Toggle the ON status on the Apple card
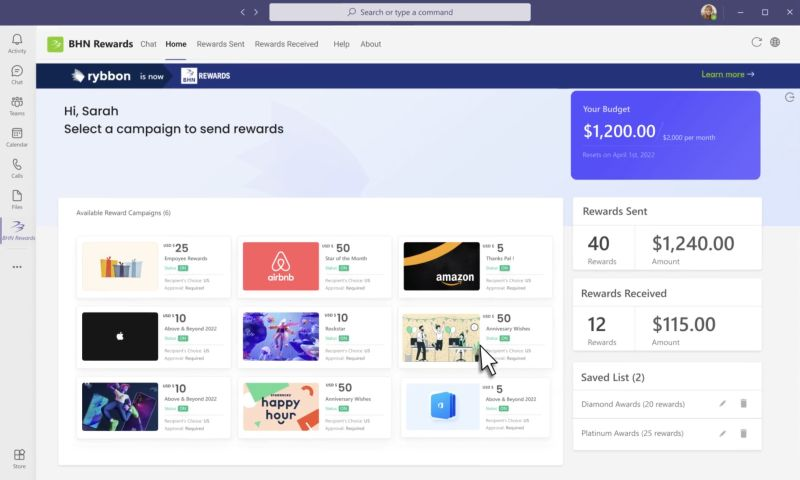Screen dimensions: 800x480 pyautogui.click(x=183, y=338)
